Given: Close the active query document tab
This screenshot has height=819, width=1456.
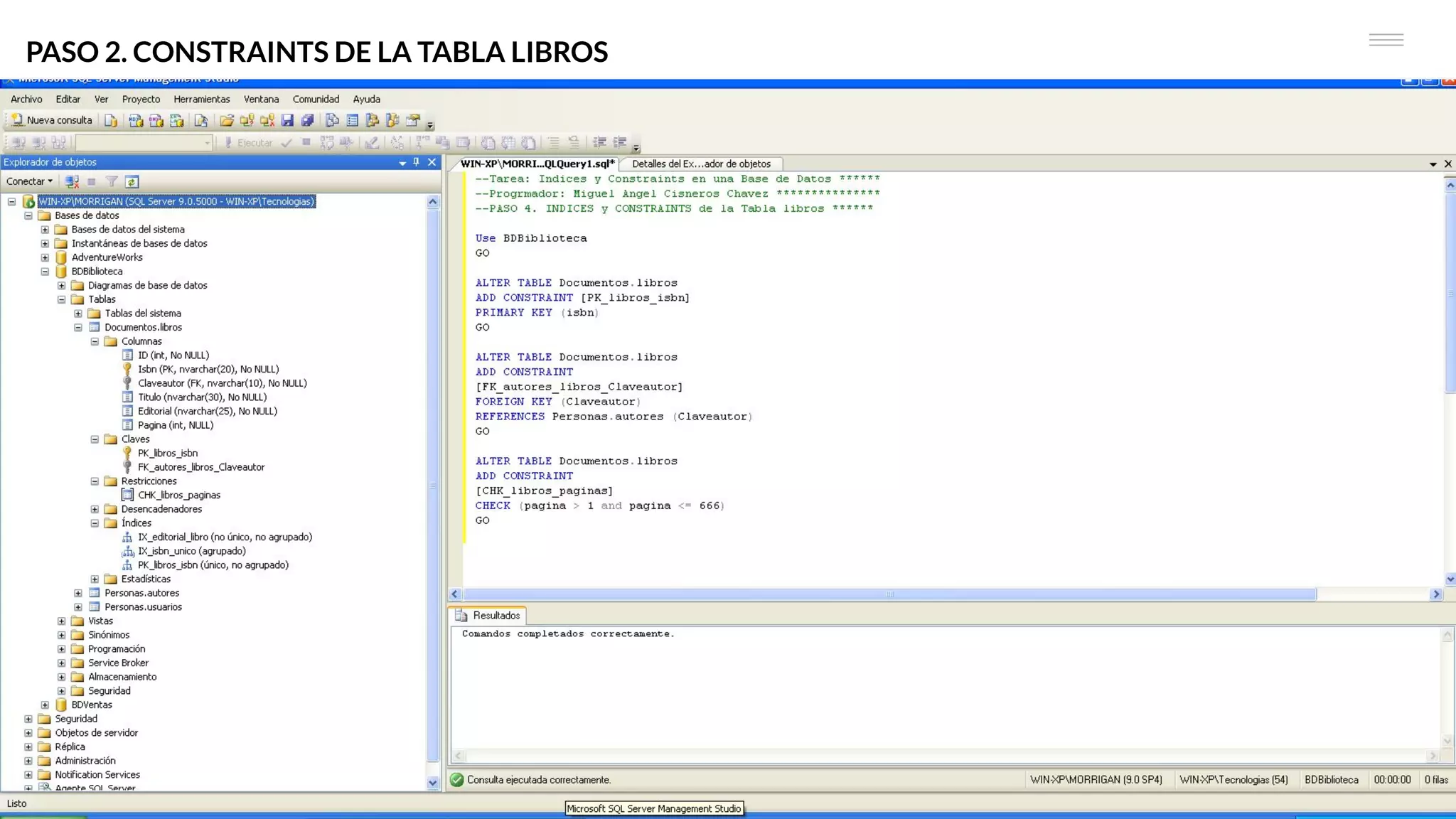Looking at the screenshot, I should pos(1448,164).
